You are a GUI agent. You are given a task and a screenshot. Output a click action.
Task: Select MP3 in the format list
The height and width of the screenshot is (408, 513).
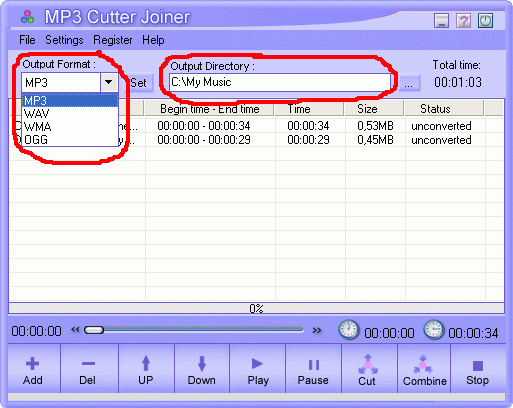[x=70, y=101]
